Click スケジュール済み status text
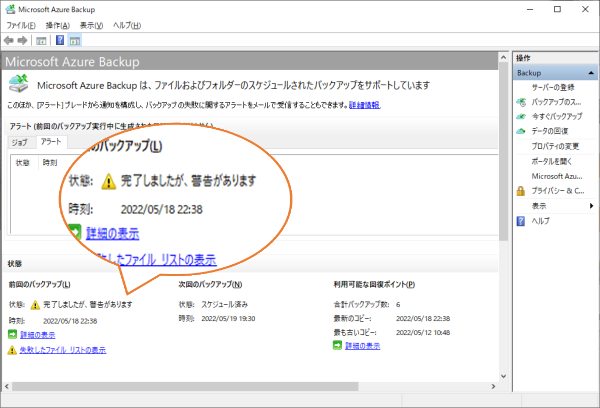 point(225,305)
